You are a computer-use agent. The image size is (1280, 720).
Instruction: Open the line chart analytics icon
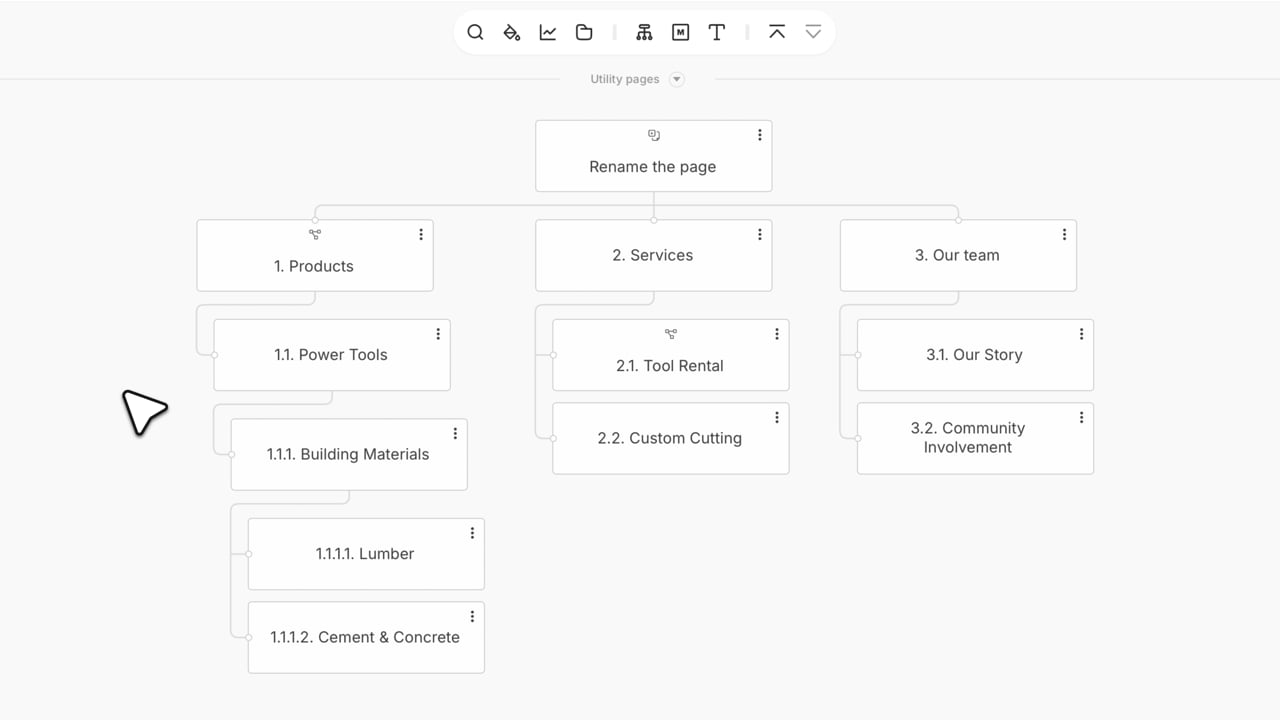[548, 32]
